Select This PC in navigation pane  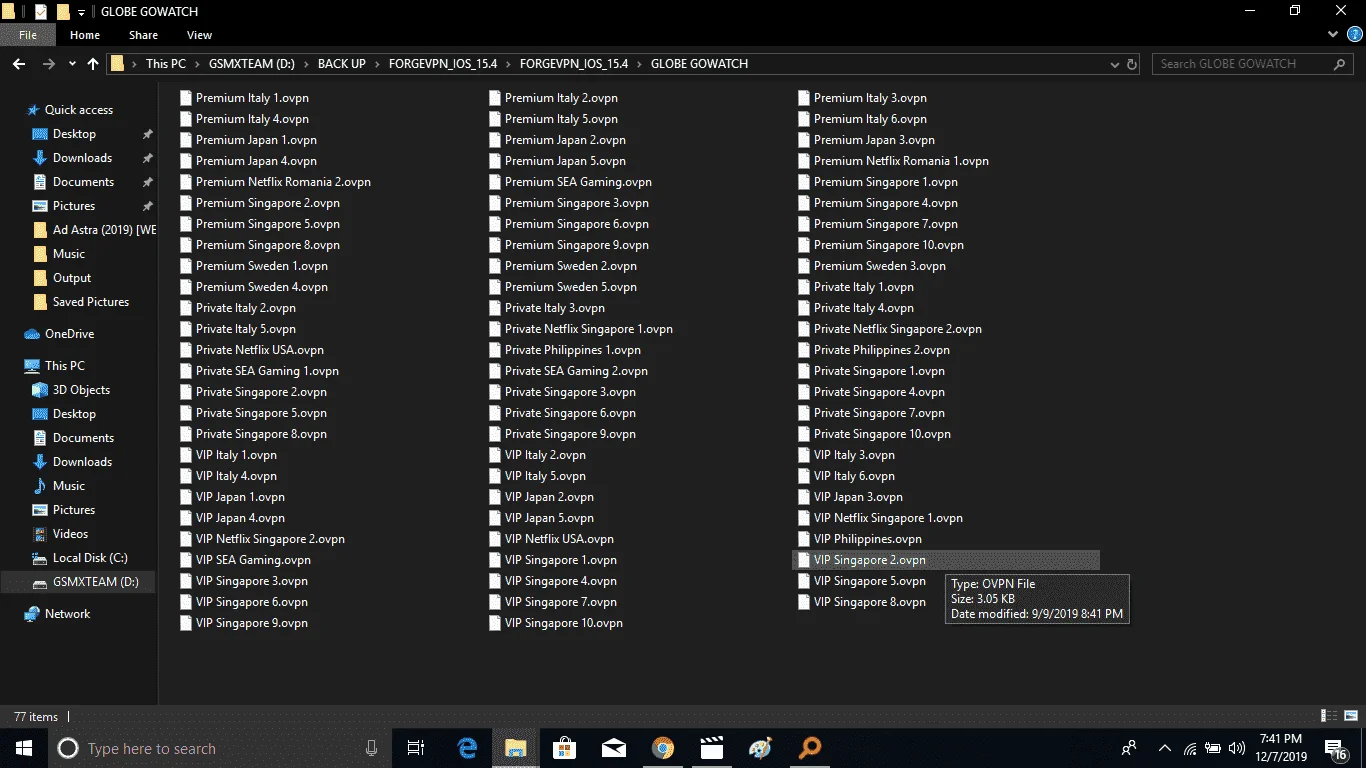pyautogui.click(x=65, y=366)
